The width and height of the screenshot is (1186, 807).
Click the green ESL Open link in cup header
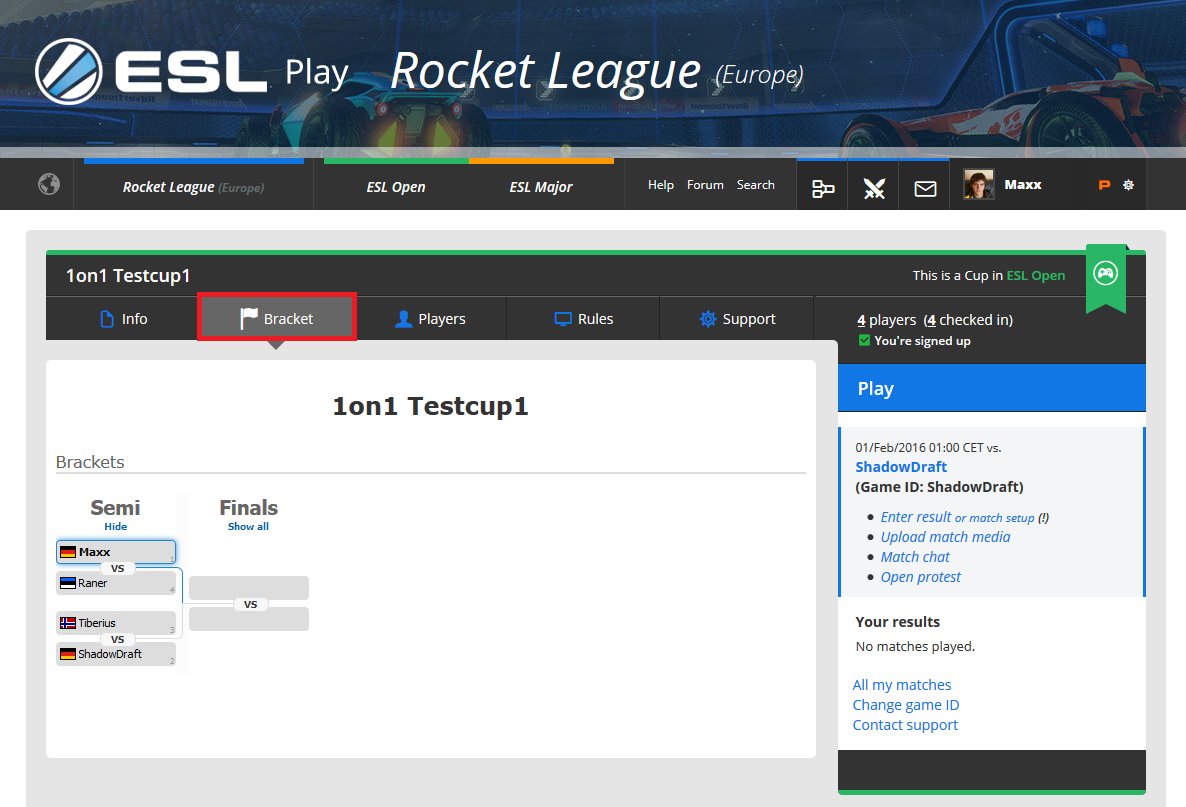[1035, 275]
